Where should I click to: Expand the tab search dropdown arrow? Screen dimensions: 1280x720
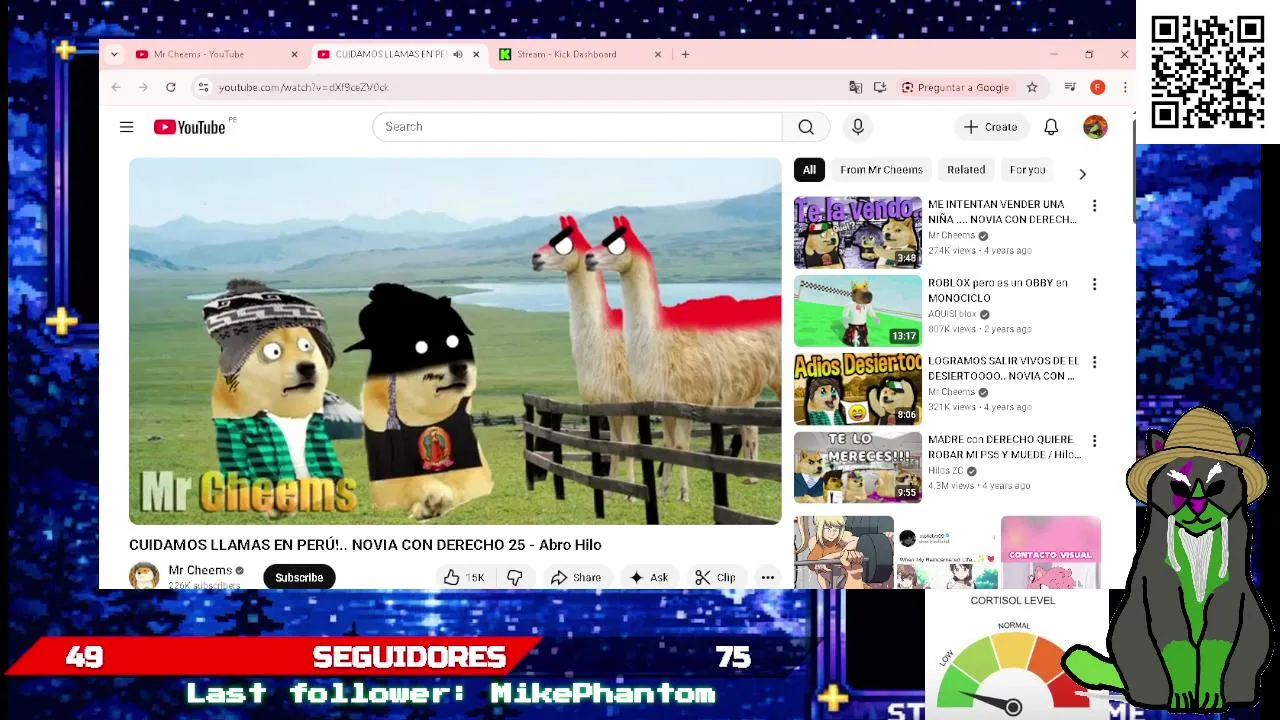(x=114, y=54)
